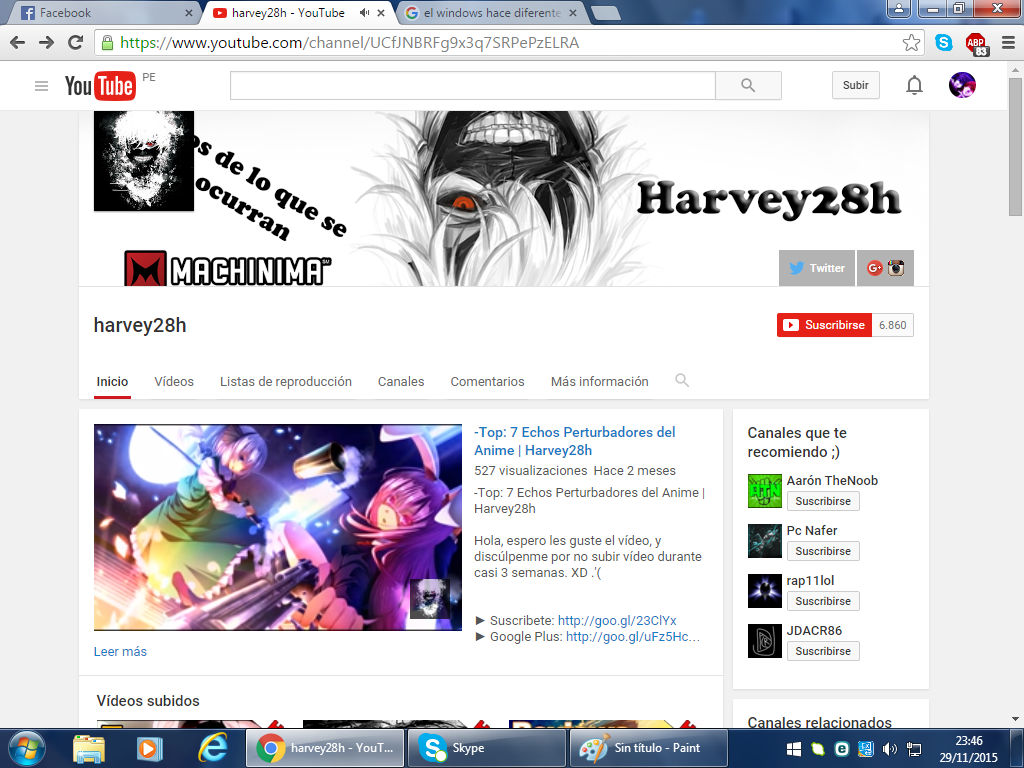Go back using browser back arrow
The width and height of the screenshot is (1024, 768).
[18, 43]
